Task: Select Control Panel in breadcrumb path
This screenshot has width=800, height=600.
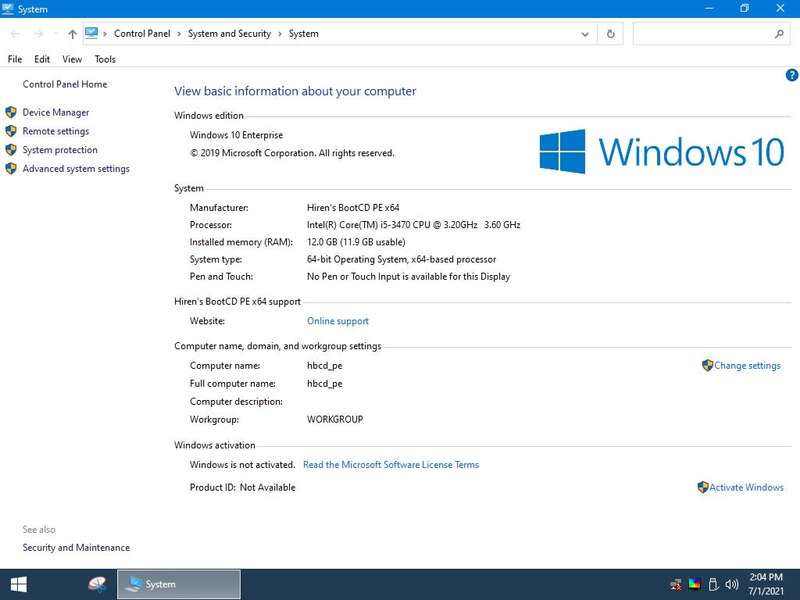Action: tap(142, 34)
